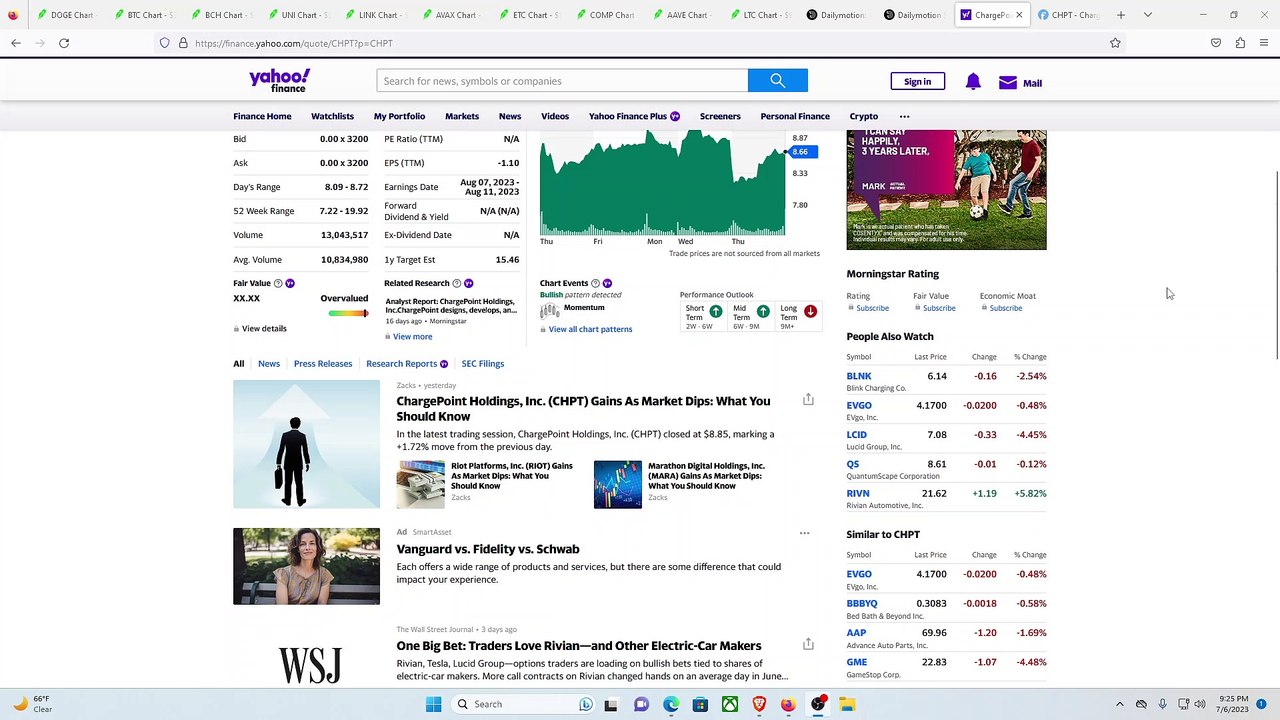1280x720 pixels.
Task: Click the search news, symbols or companies field
Action: coord(562,80)
